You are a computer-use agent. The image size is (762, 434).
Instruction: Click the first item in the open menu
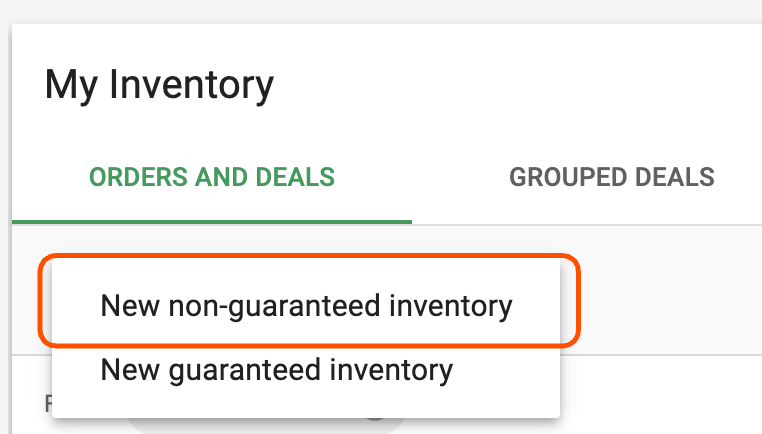coord(306,305)
